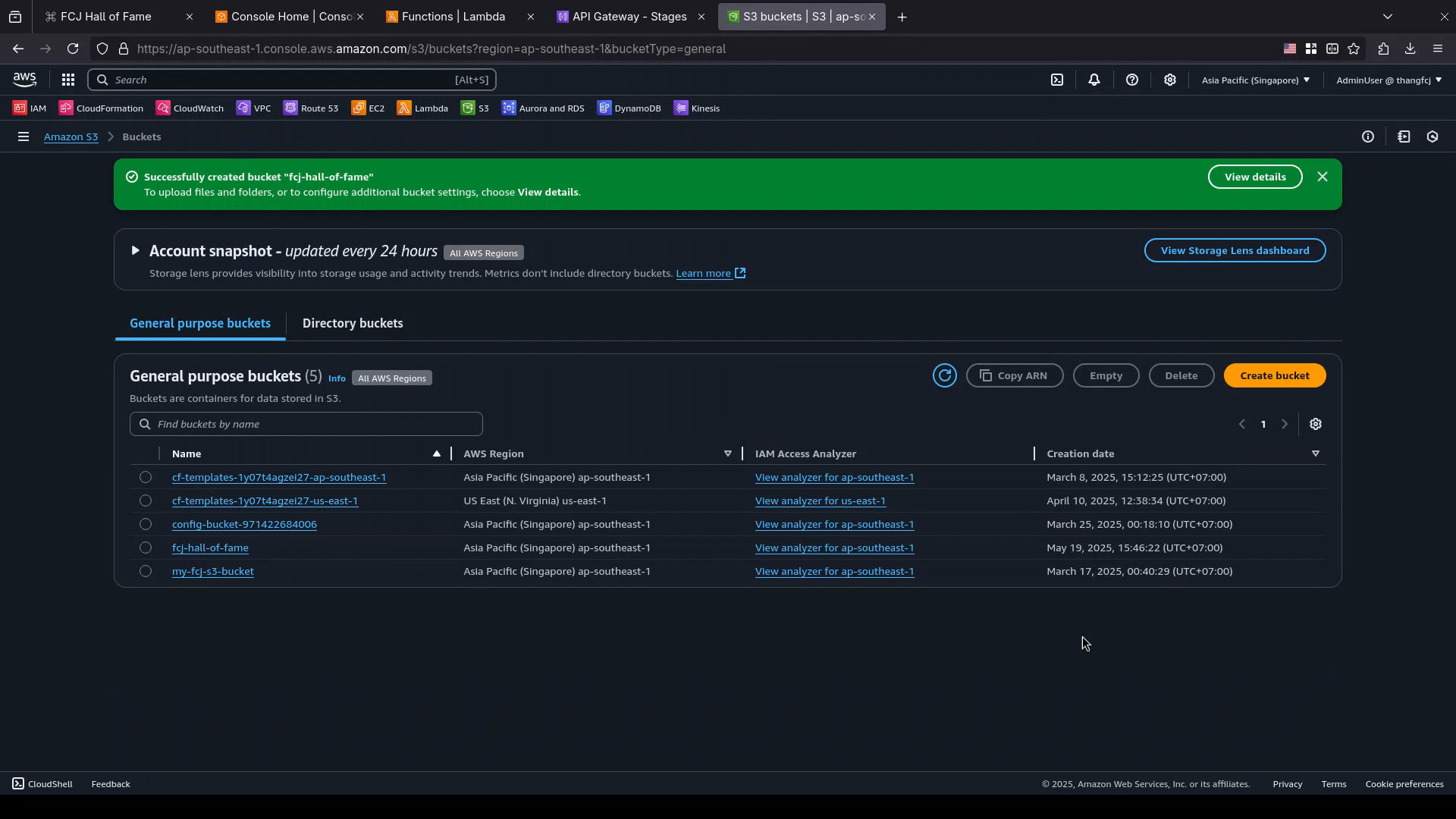Select radio for cf-templates us-east-1 bucket

pos(146,500)
